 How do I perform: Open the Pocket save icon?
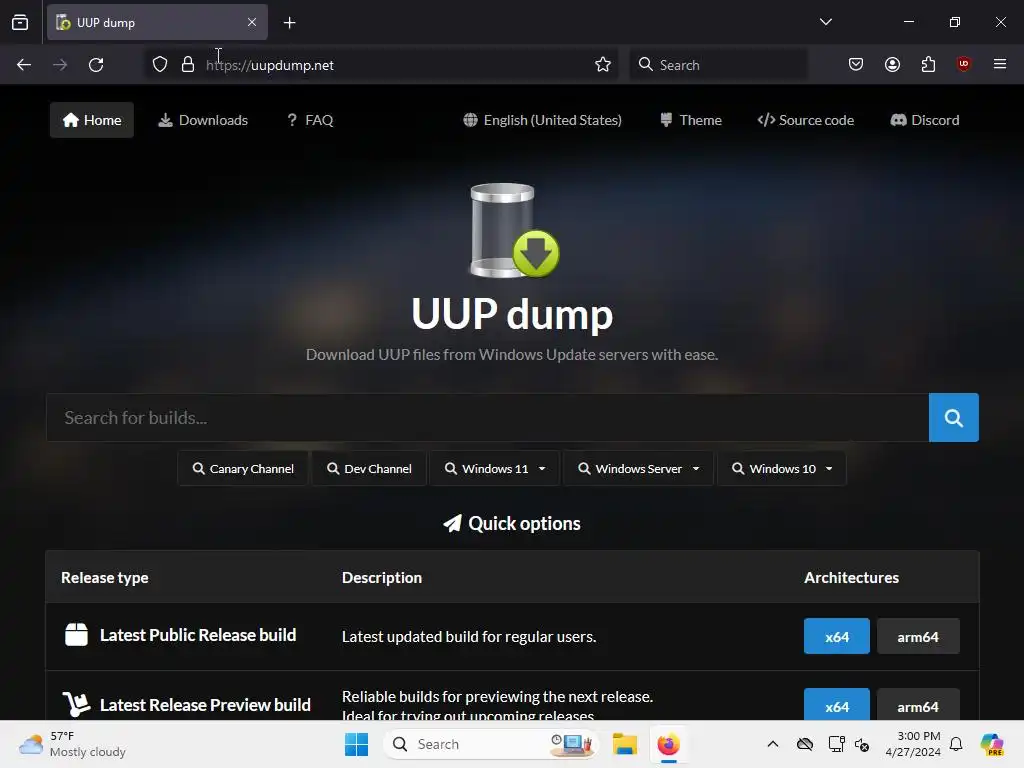click(x=856, y=65)
